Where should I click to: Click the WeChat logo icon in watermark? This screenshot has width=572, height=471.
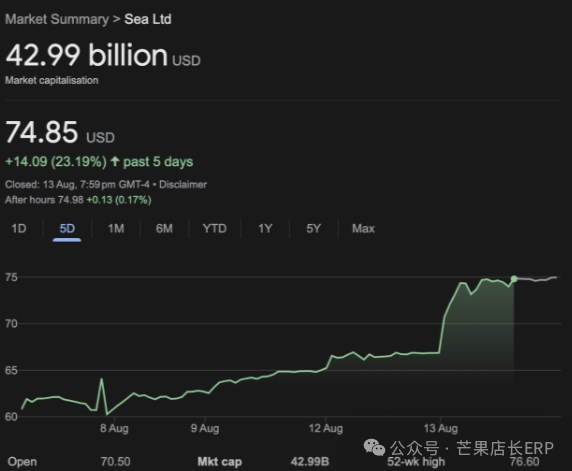click(374, 447)
